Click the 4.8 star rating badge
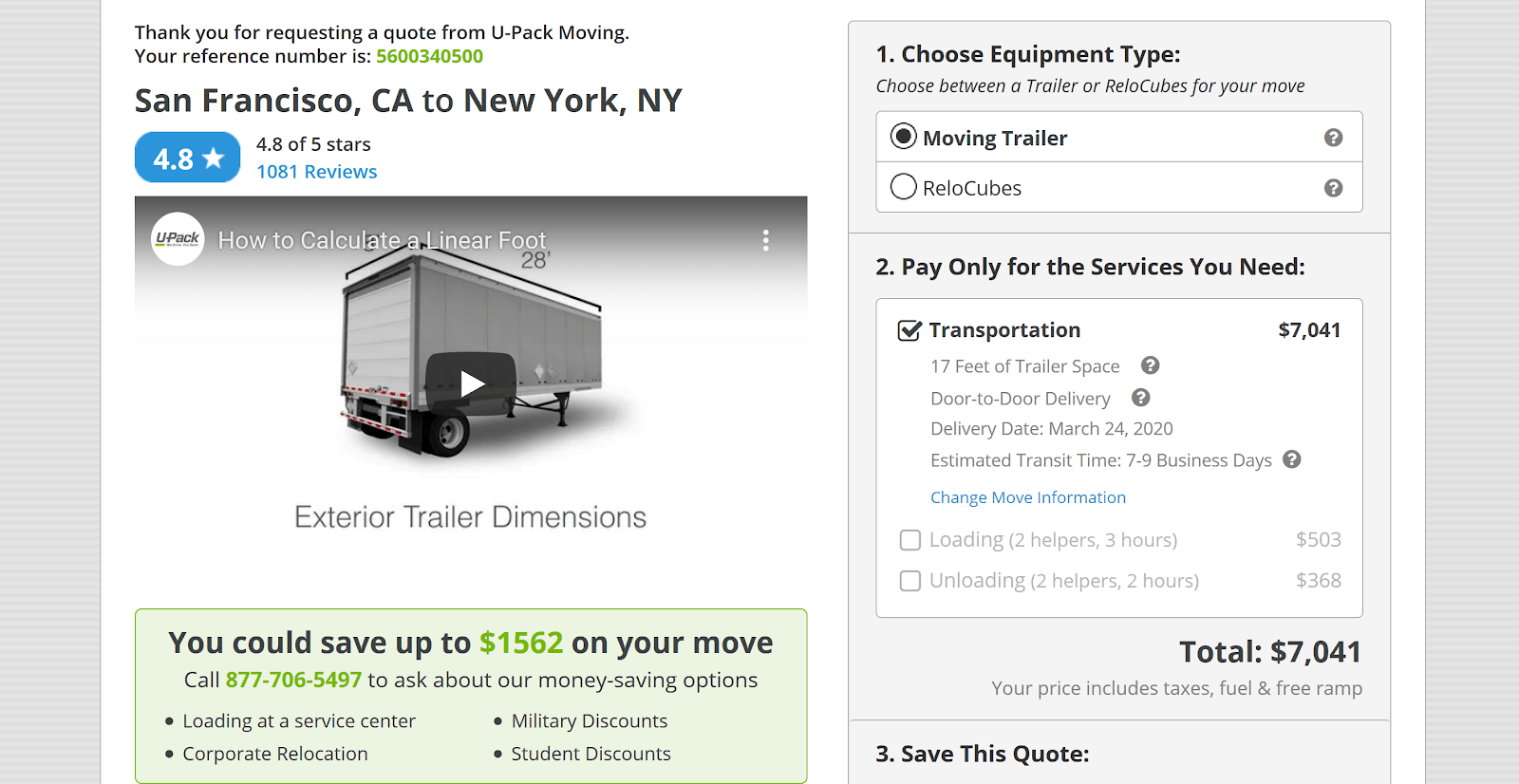1519x784 pixels. click(187, 158)
